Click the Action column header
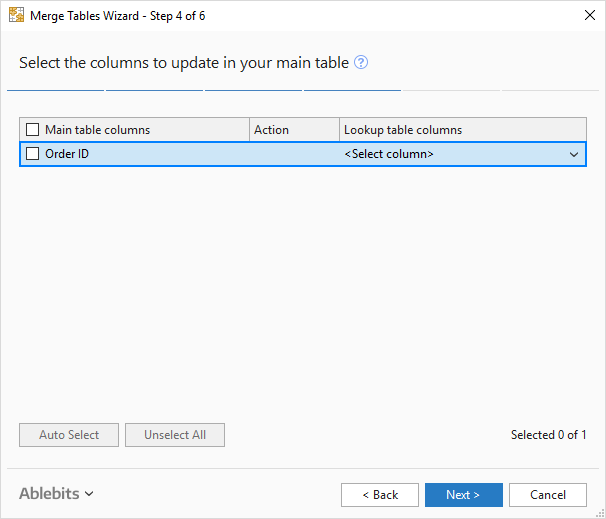The height and width of the screenshot is (519, 606). [271, 130]
